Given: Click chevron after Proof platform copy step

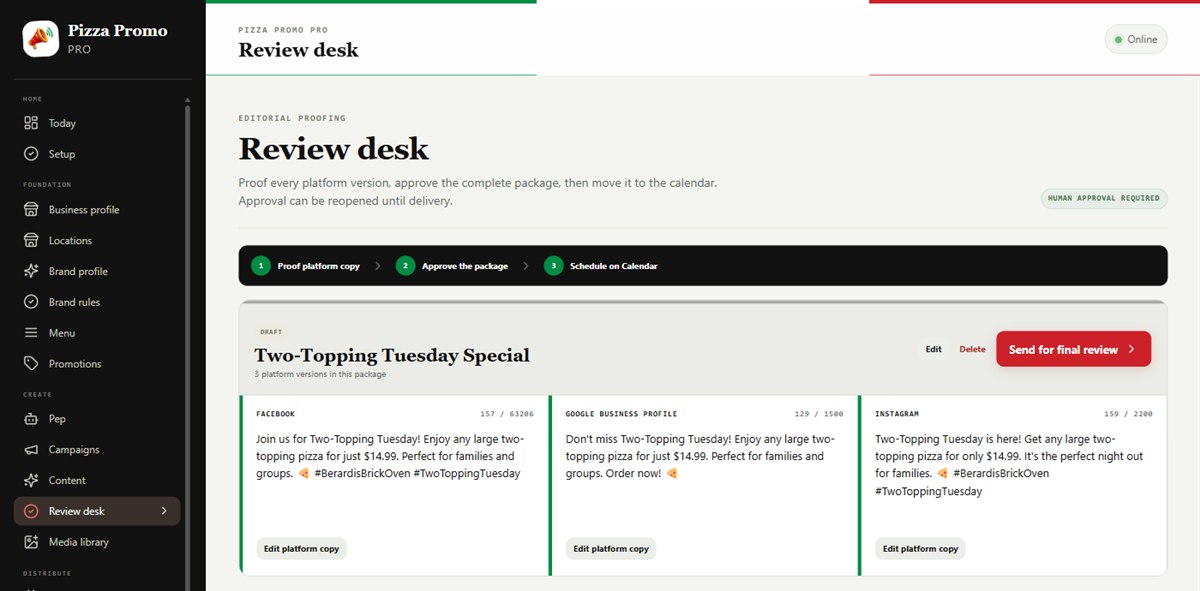Looking at the screenshot, I should pos(377,266).
